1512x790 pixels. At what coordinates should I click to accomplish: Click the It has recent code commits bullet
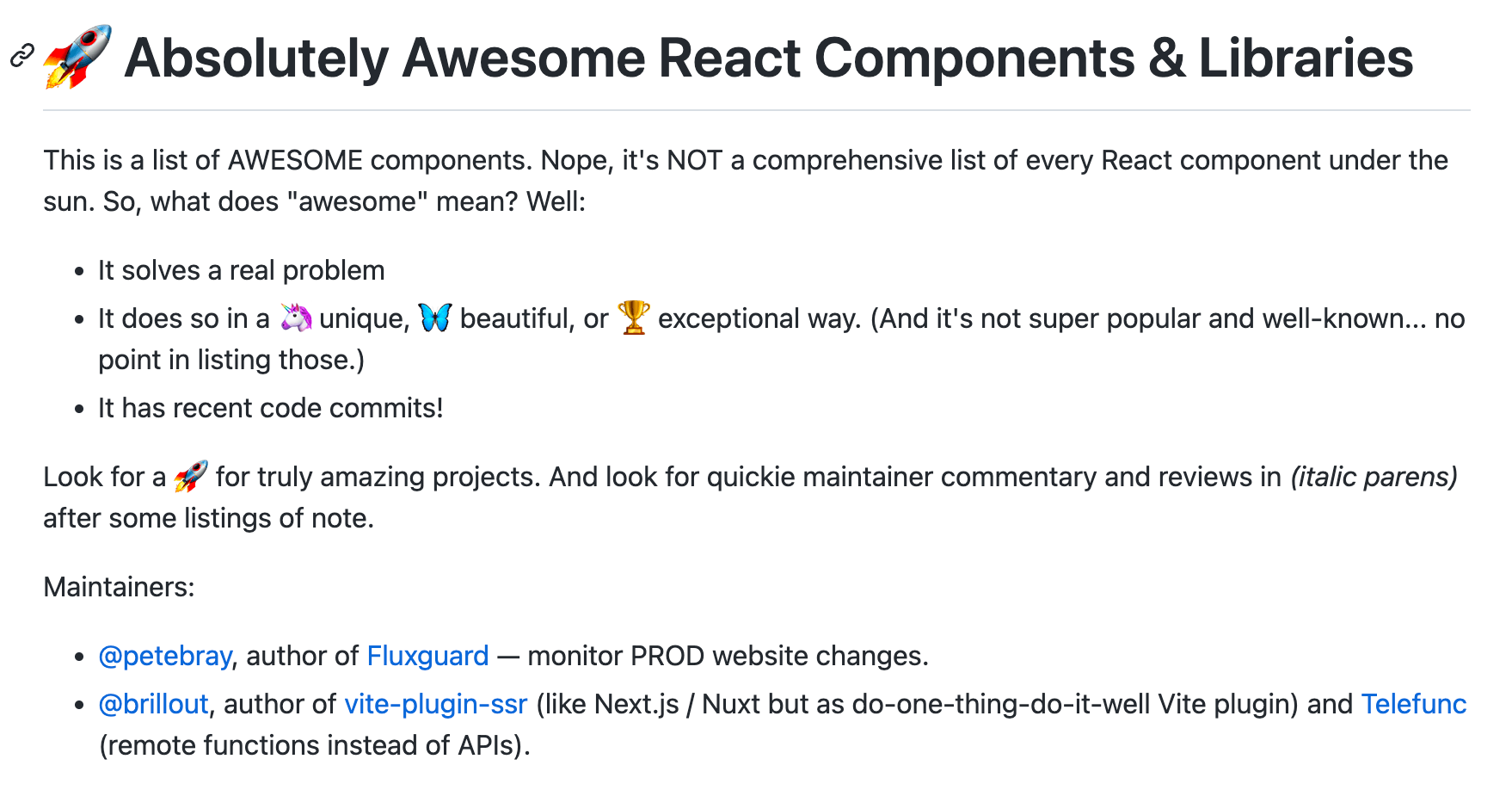pyautogui.click(x=271, y=408)
